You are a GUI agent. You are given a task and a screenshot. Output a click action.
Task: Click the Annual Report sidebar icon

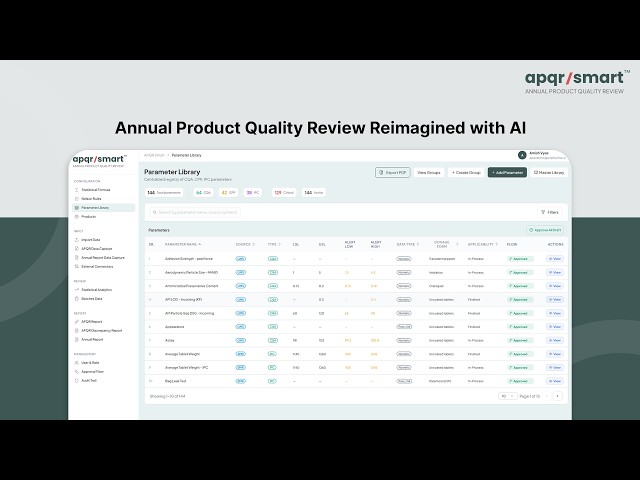pyautogui.click(x=77, y=340)
